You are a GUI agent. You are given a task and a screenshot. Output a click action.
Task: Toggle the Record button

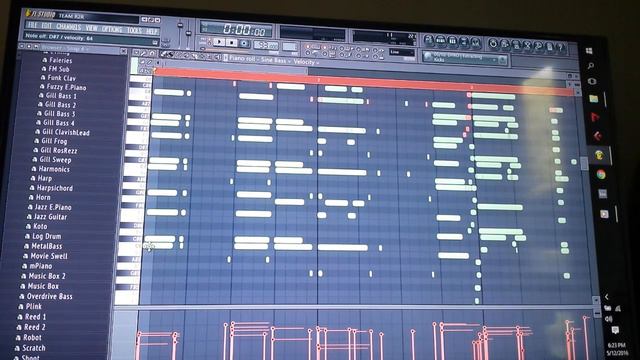[244, 43]
